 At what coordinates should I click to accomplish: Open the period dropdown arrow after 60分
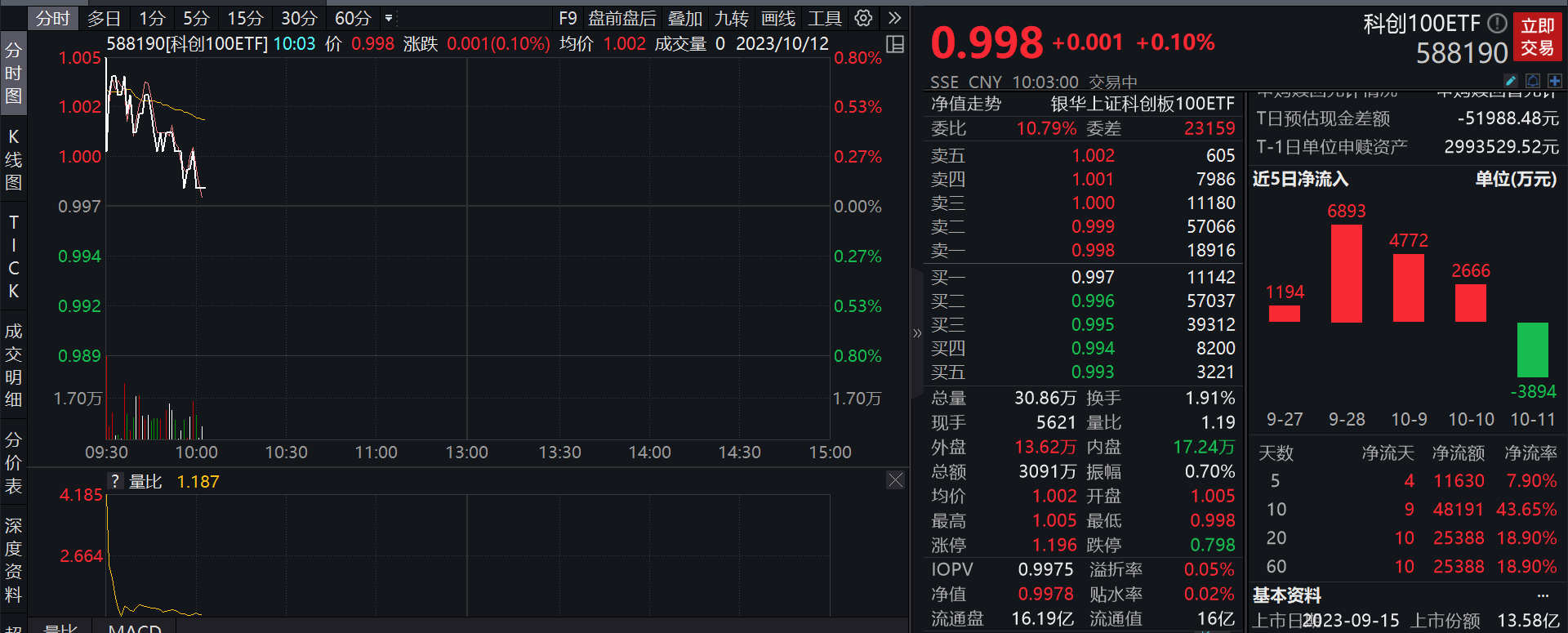(389, 18)
